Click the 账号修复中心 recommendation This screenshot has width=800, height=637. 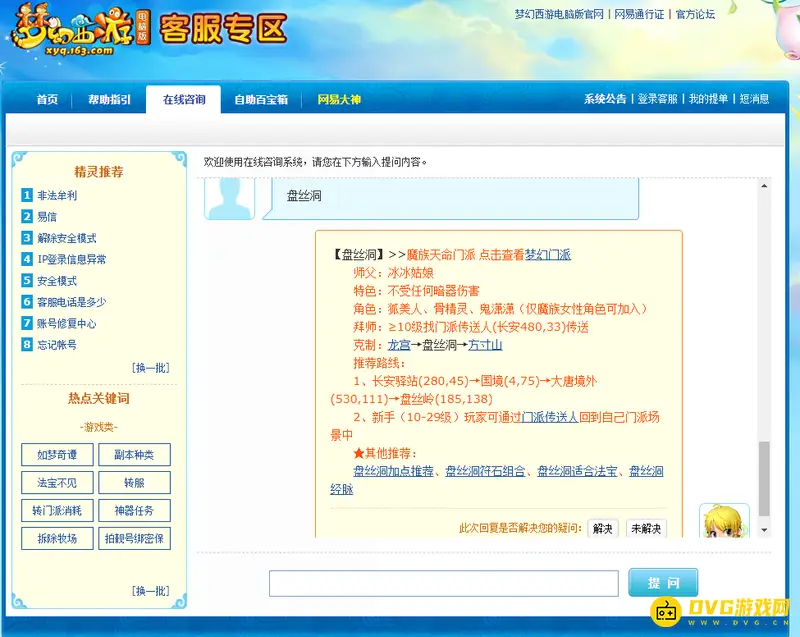[66, 324]
